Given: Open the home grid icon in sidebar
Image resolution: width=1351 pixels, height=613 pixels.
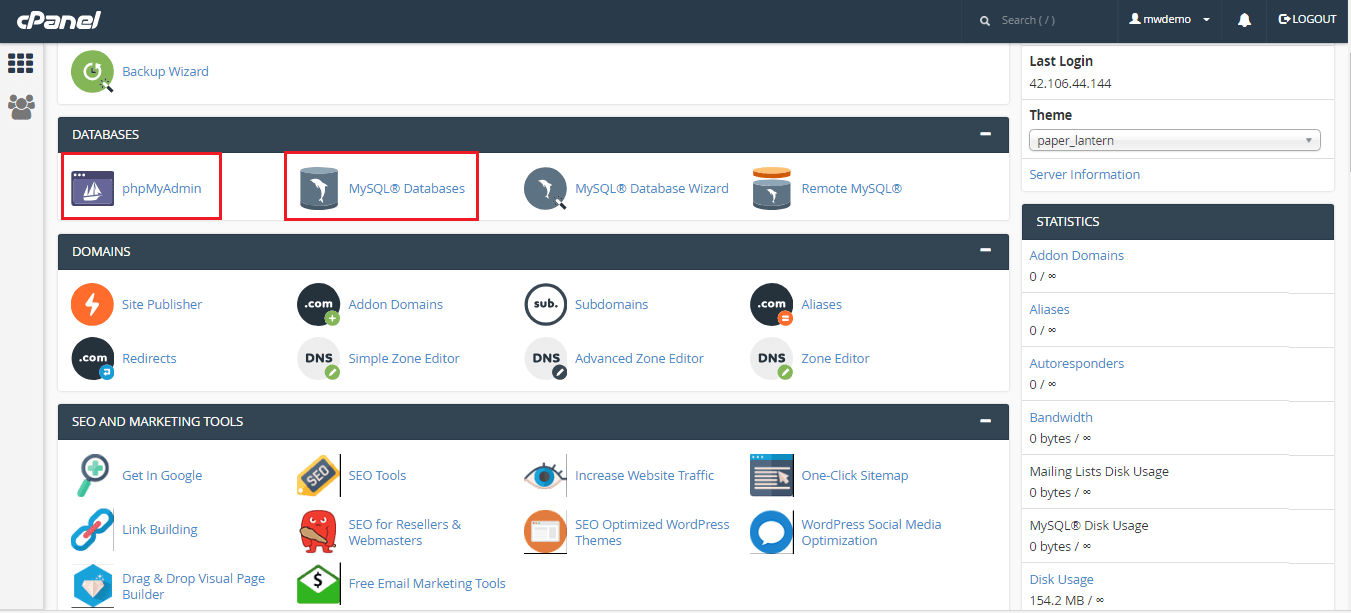Looking at the screenshot, I should tap(21, 63).
